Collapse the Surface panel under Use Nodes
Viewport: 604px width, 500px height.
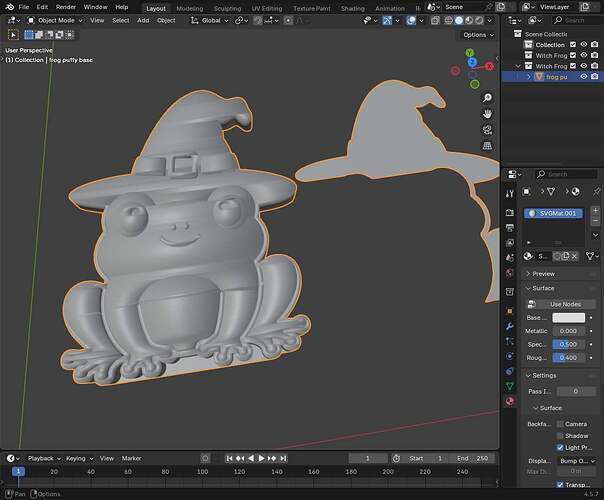point(543,288)
